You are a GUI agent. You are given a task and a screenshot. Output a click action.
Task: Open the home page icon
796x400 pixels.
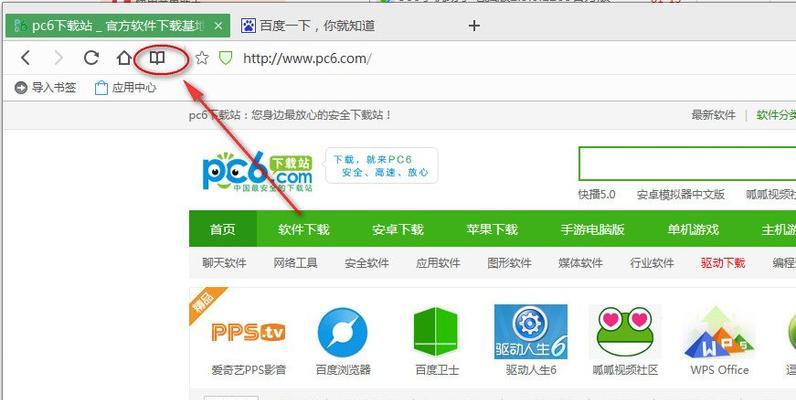124,58
